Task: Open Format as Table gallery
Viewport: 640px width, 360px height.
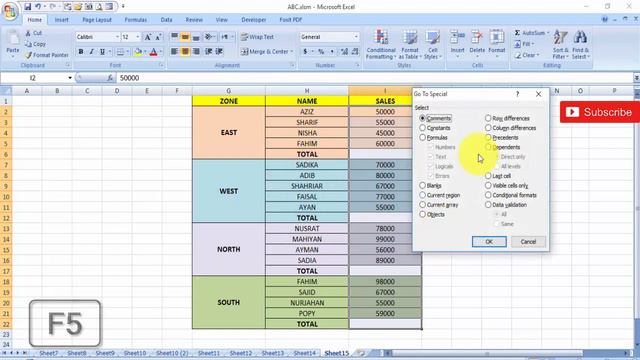Action: [x=409, y=45]
